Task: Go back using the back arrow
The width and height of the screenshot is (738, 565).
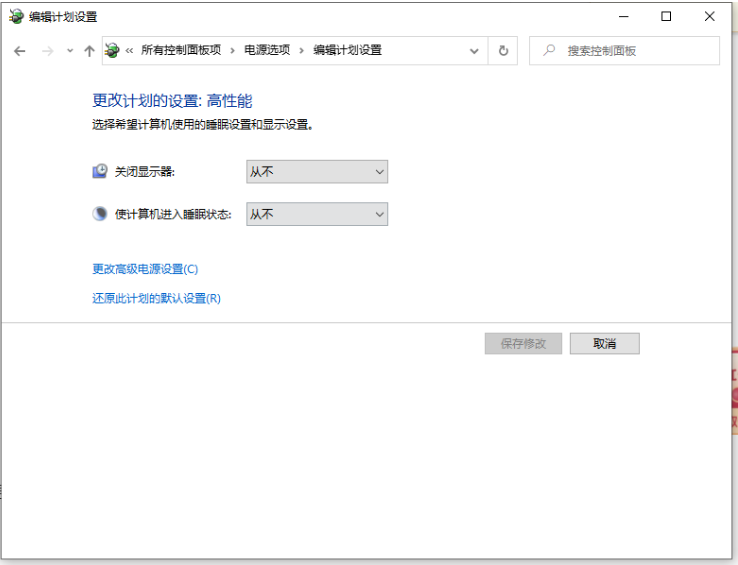Action: coord(20,51)
